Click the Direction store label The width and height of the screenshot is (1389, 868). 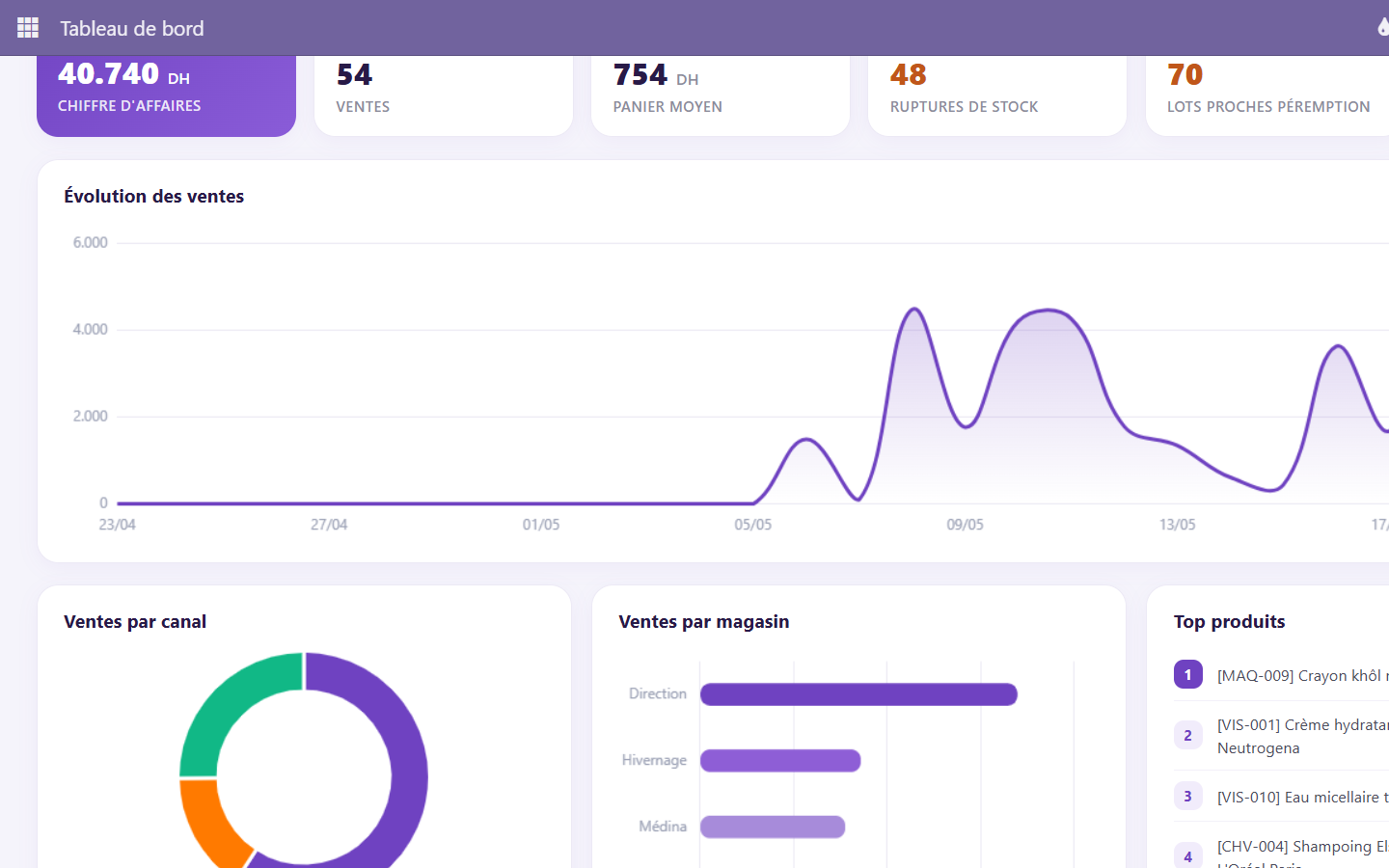coord(658,693)
